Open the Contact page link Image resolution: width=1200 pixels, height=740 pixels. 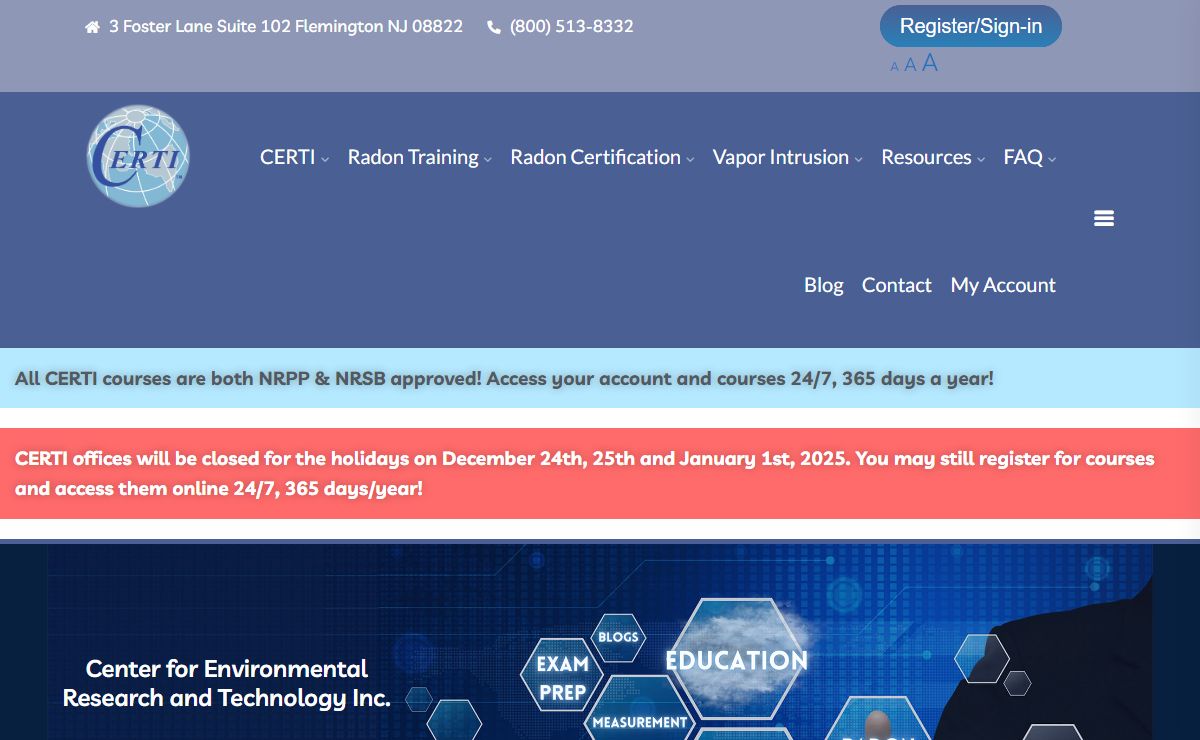897,285
